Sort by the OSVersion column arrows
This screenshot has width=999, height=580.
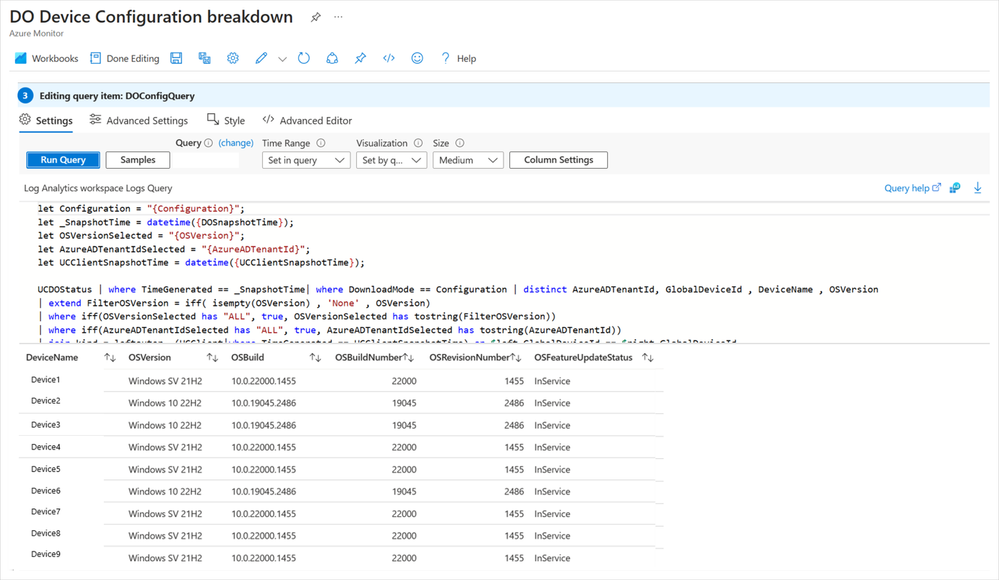click(x=213, y=358)
